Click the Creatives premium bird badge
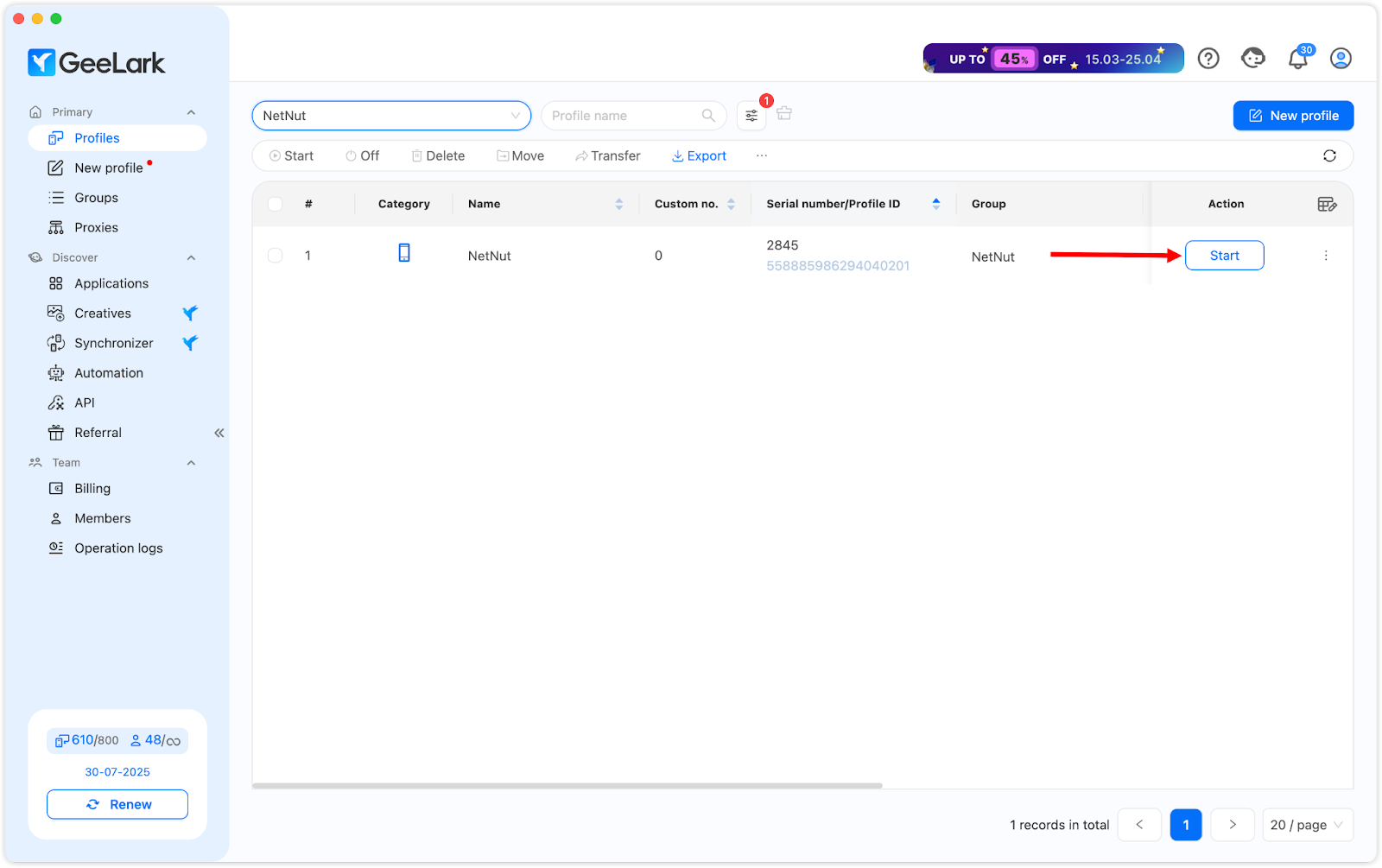The width and height of the screenshot is (1382, 868). (190, 313)
